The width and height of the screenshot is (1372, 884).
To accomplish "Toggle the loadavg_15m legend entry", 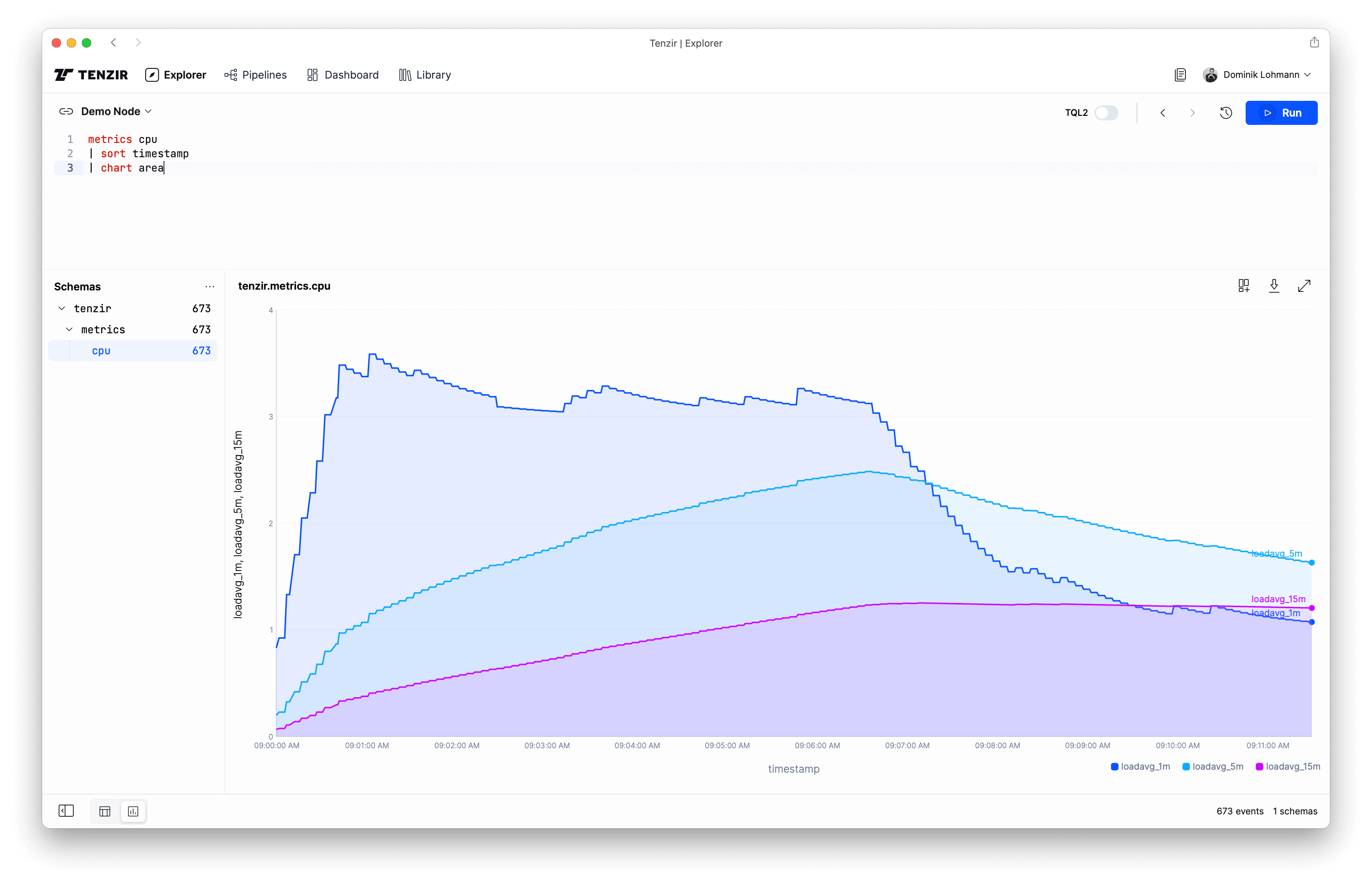I will click(1288, 766).
